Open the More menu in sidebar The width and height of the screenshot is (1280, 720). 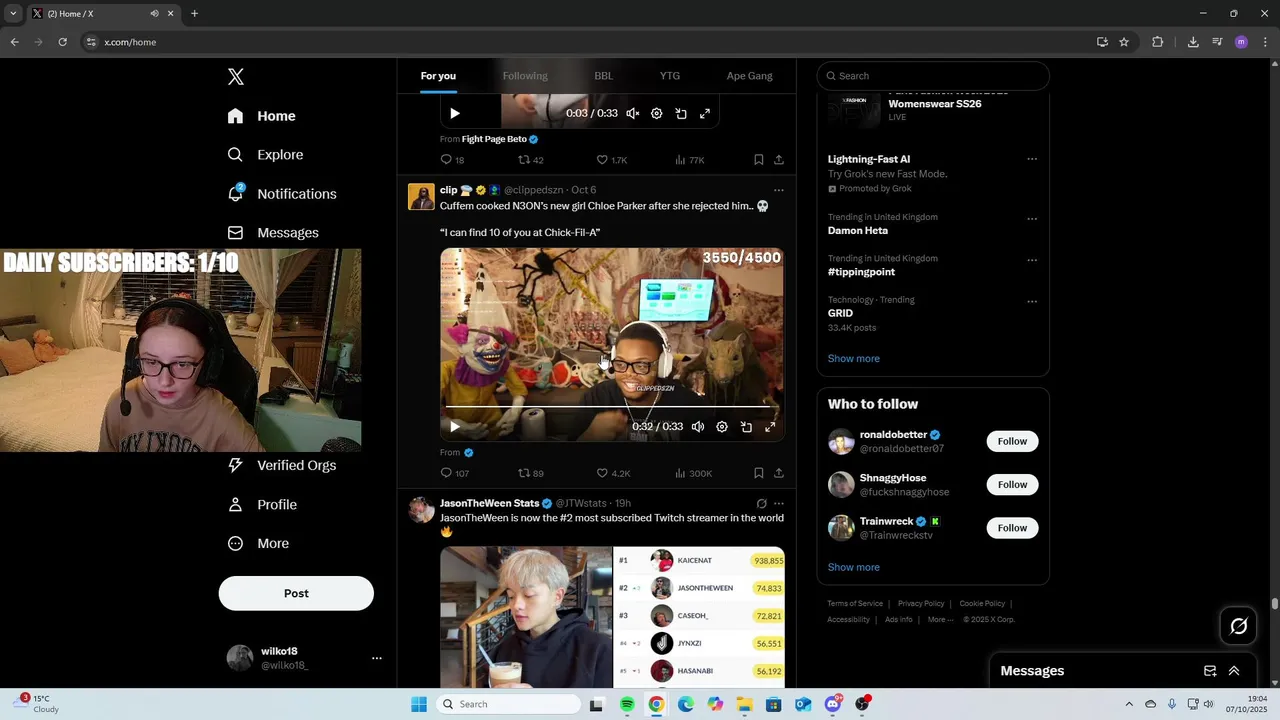tap(258, 544)
